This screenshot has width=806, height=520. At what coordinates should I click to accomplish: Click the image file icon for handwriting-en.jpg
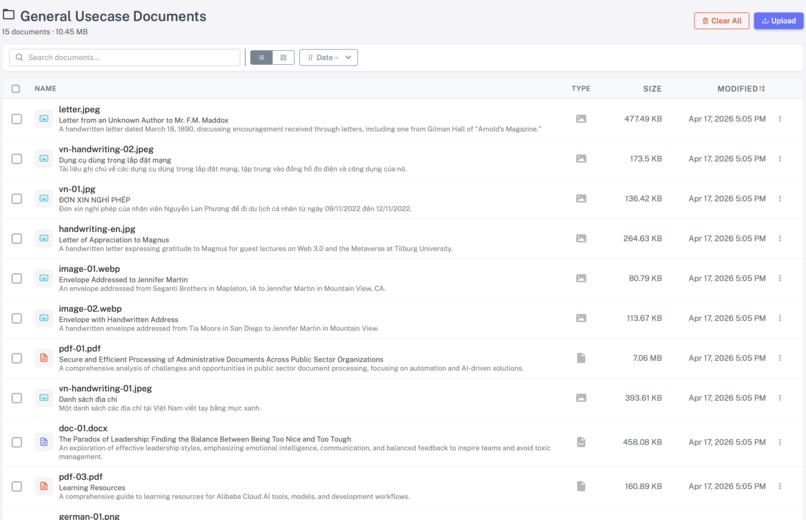click(x=44, y=238)
